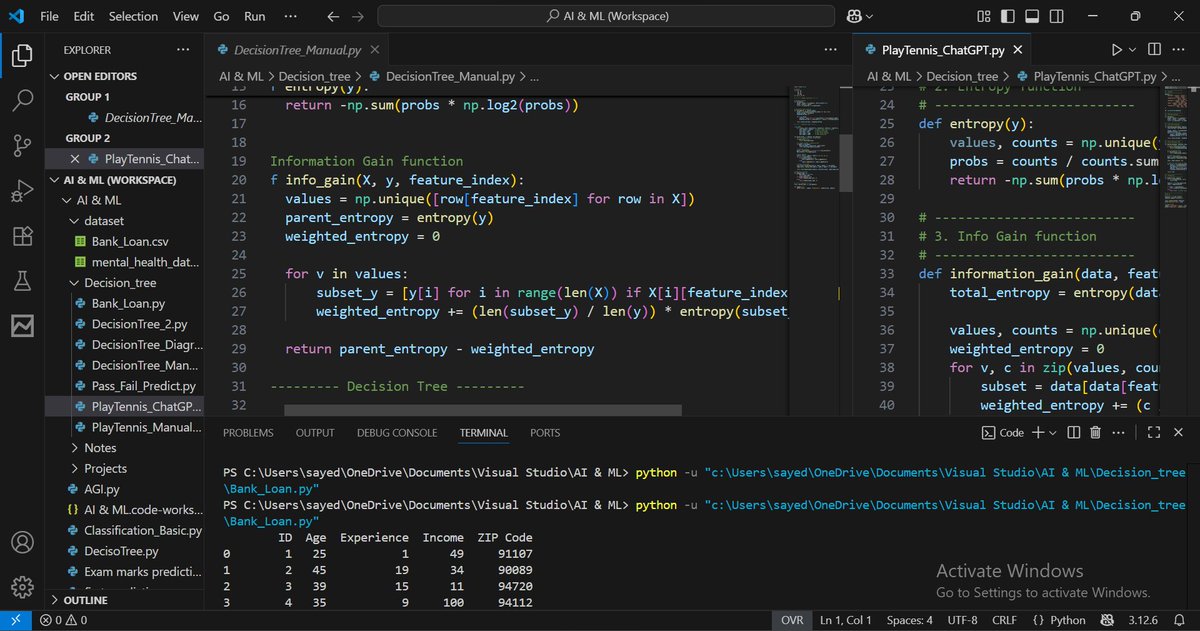
Task: Kill the terminal with trash icon
Action: coord(1095,432)
